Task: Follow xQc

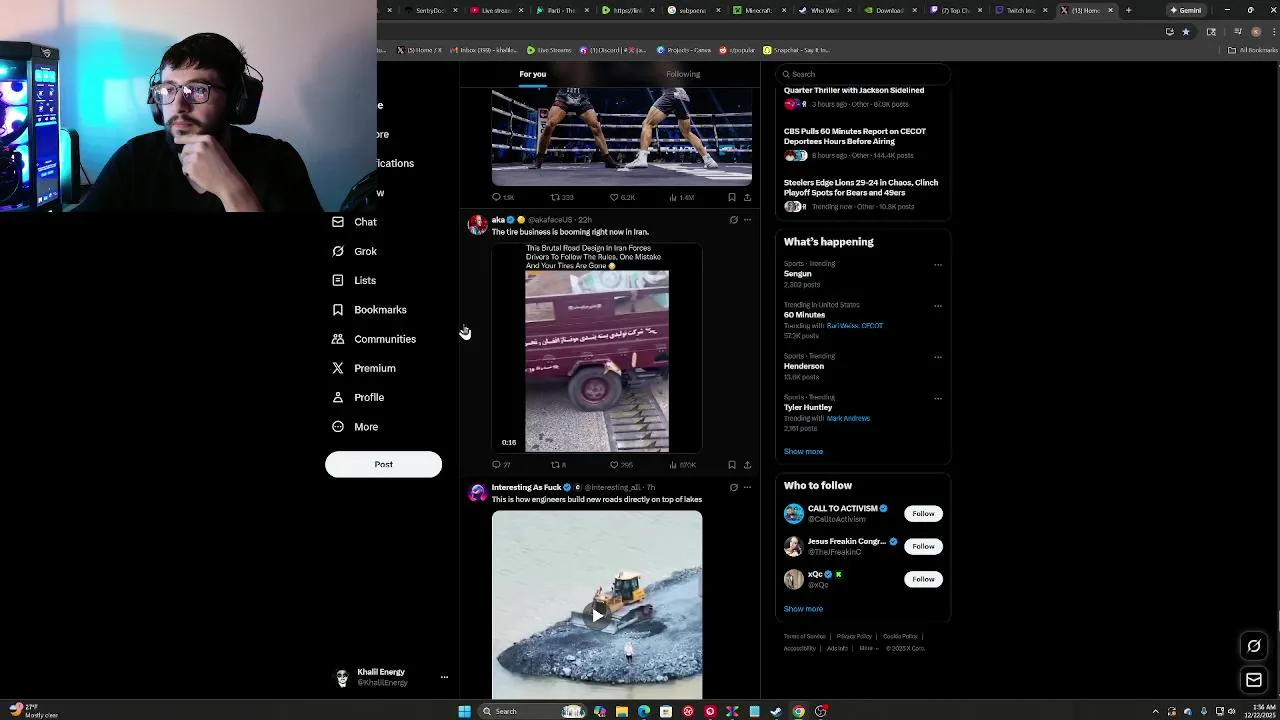Action: point(923,579)
